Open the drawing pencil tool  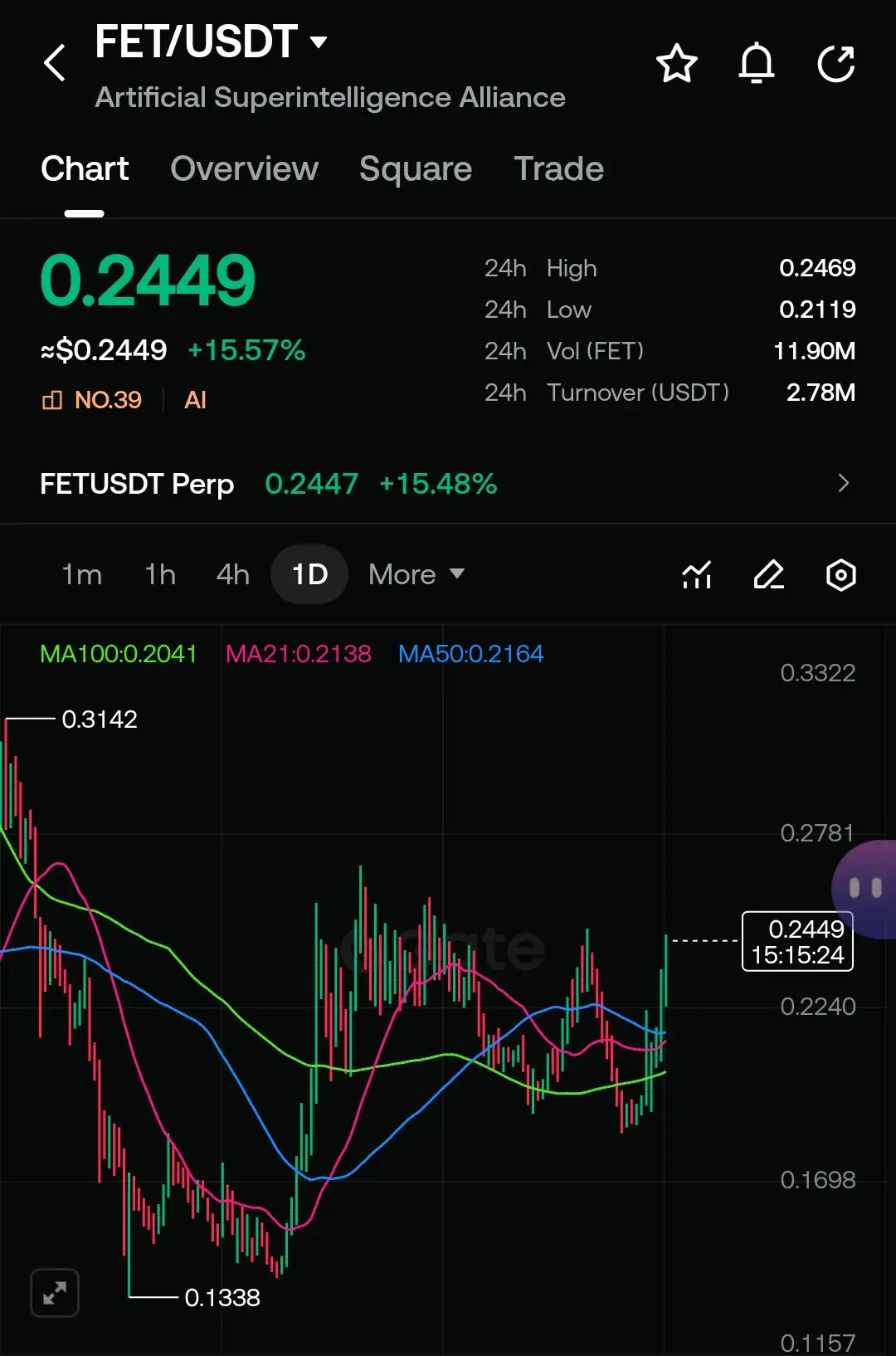(x=769, y=574)
